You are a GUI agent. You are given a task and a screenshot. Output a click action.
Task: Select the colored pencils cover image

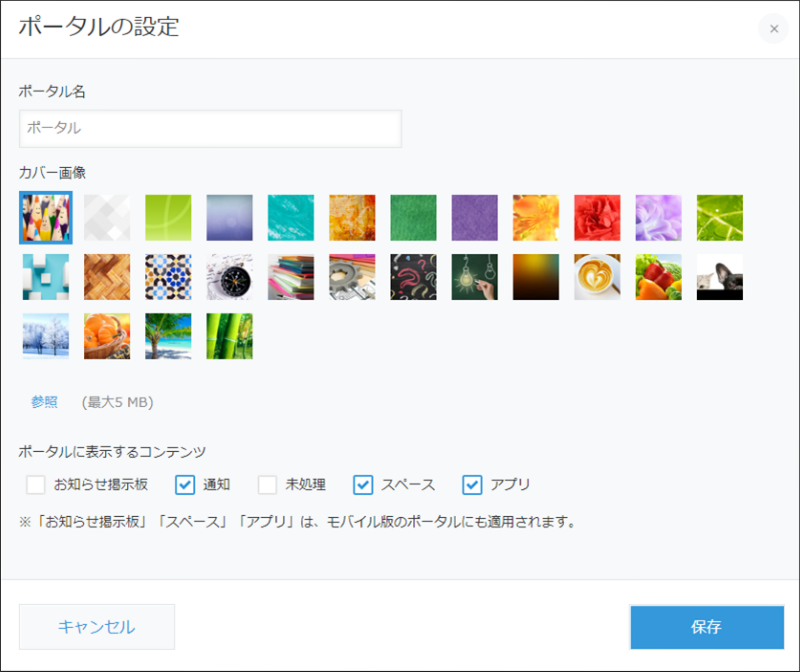coord(46,218)
